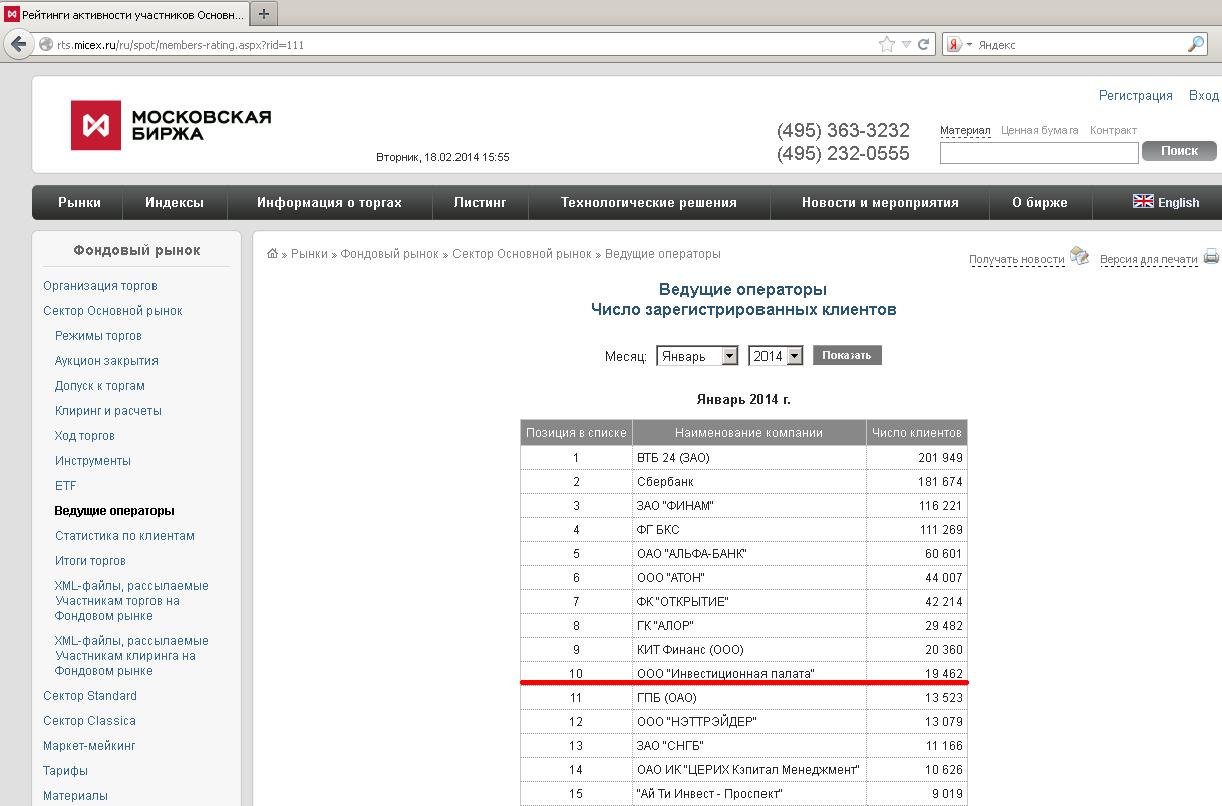Open Тарифы sidebar link
The image size is (1222, 806).
tap(65, 771)
